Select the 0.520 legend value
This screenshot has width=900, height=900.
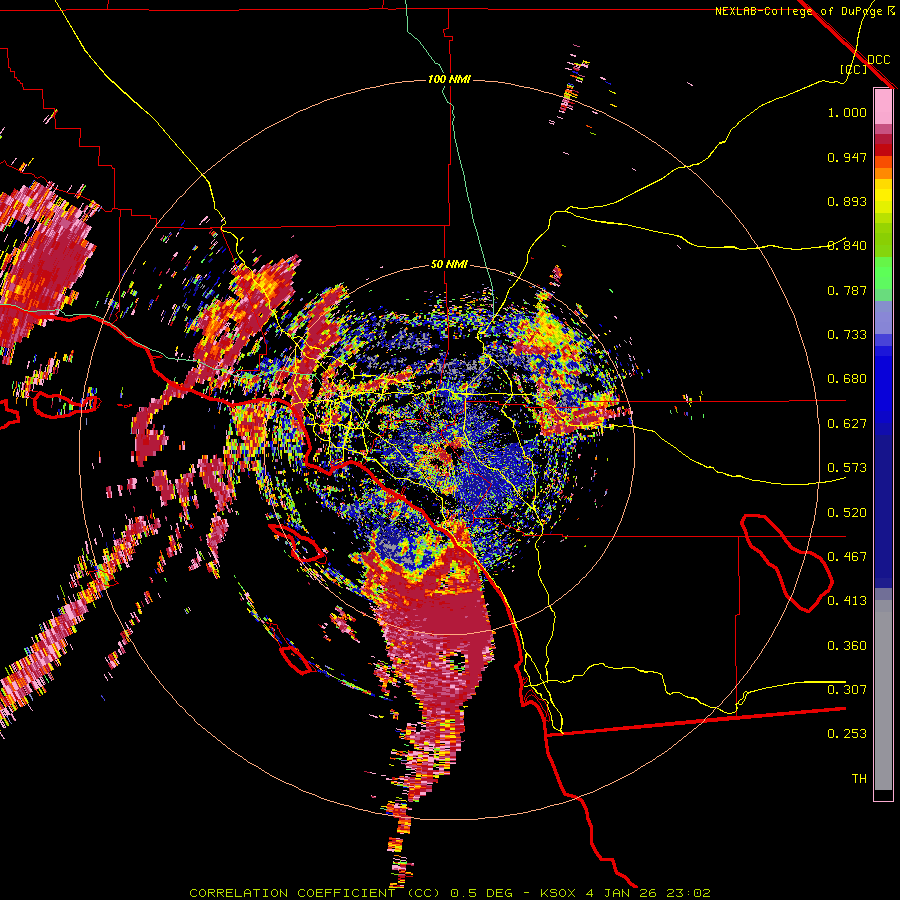[x=847, y=513]
